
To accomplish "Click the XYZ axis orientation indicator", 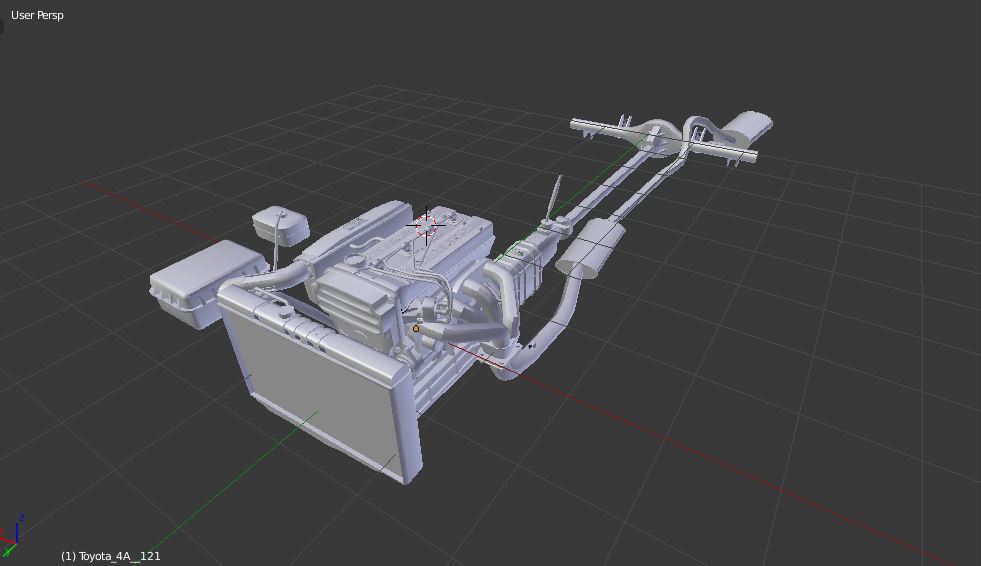I will point(12,536).
